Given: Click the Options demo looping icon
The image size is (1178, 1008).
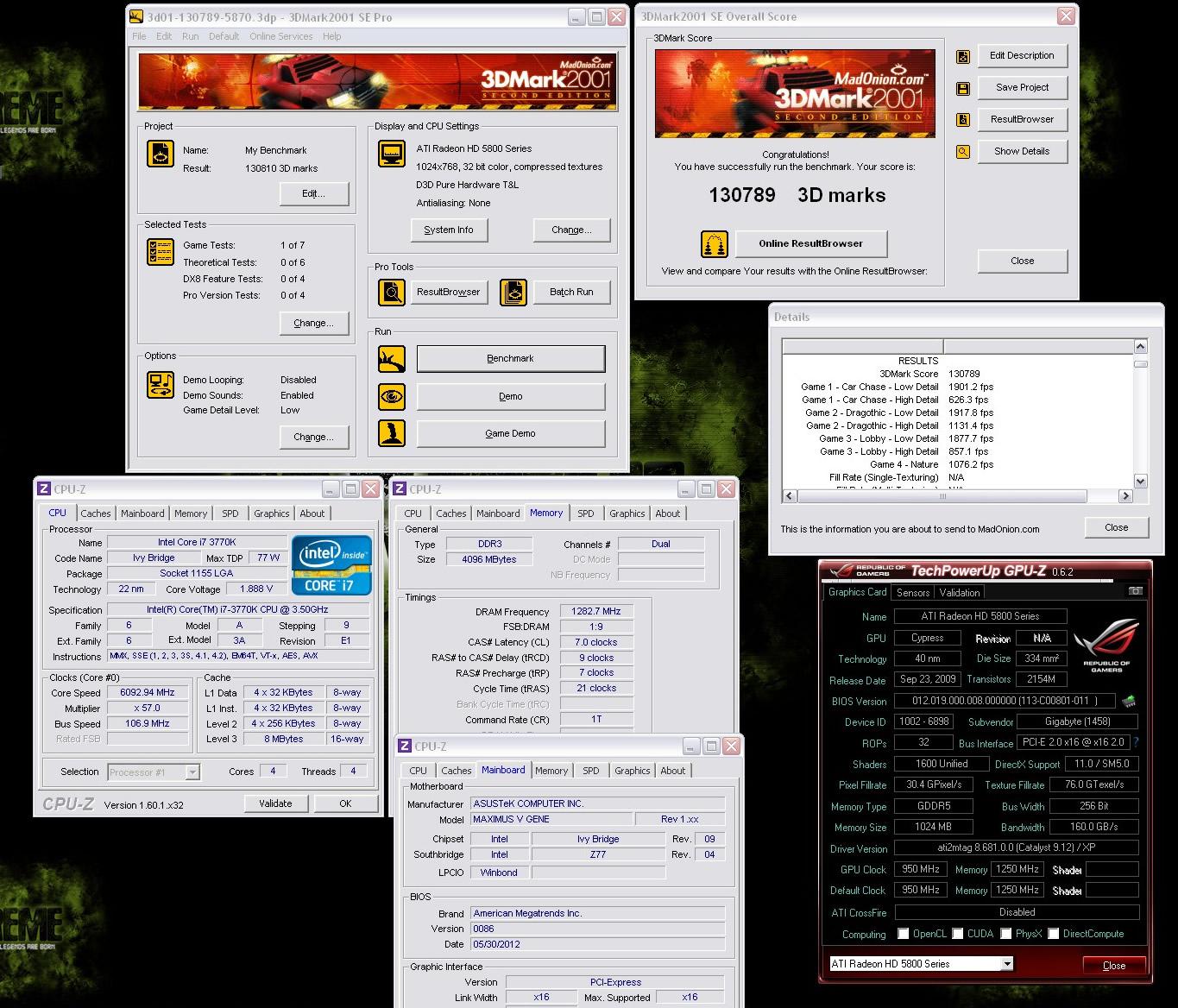Looking at the screenshot, I should 161,385.
